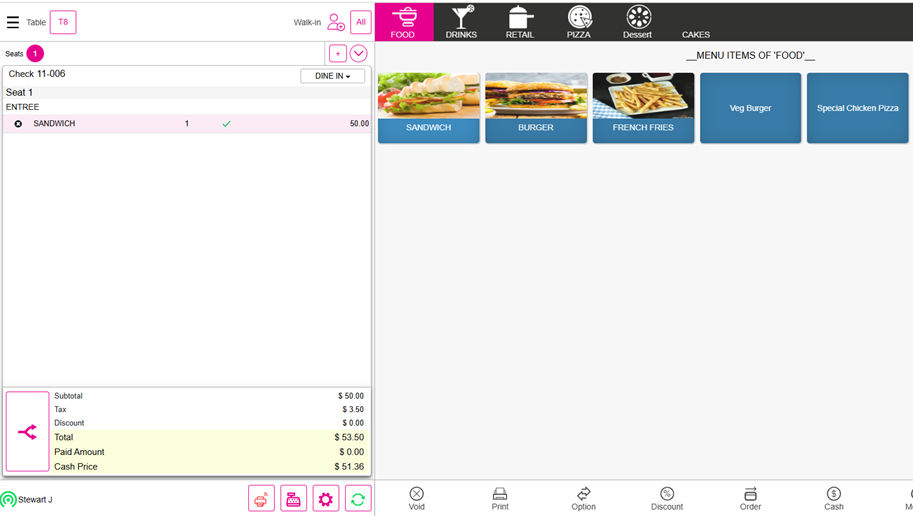Click the green refresh sync icon
The width and height of the screenshot is (913, 516).
[x=358, y=499]
